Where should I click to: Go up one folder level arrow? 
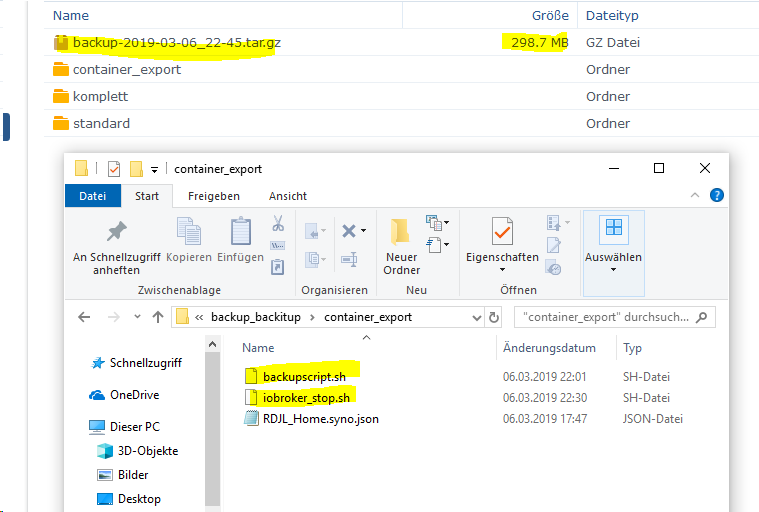coord(158,317)
